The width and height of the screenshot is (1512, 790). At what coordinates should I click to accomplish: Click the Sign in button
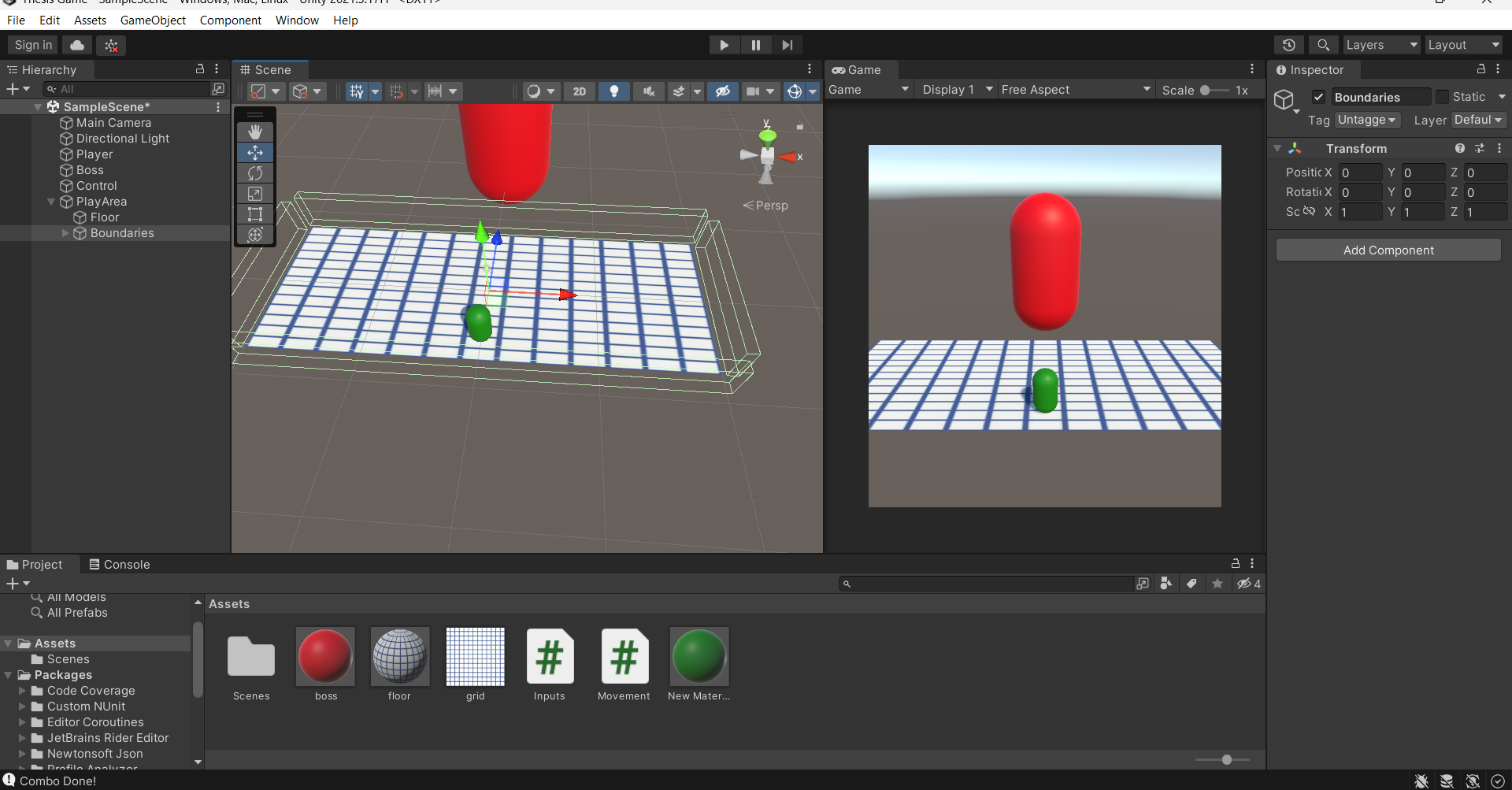click(x=33, y=45)
